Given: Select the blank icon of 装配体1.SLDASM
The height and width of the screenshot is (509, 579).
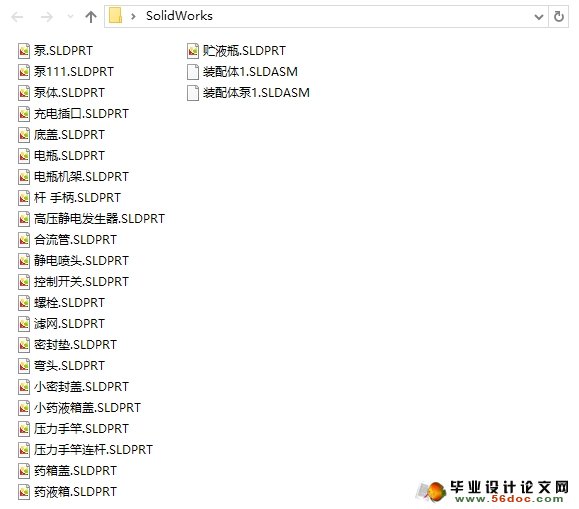Looking at the screenshot, I should [193, 72].
